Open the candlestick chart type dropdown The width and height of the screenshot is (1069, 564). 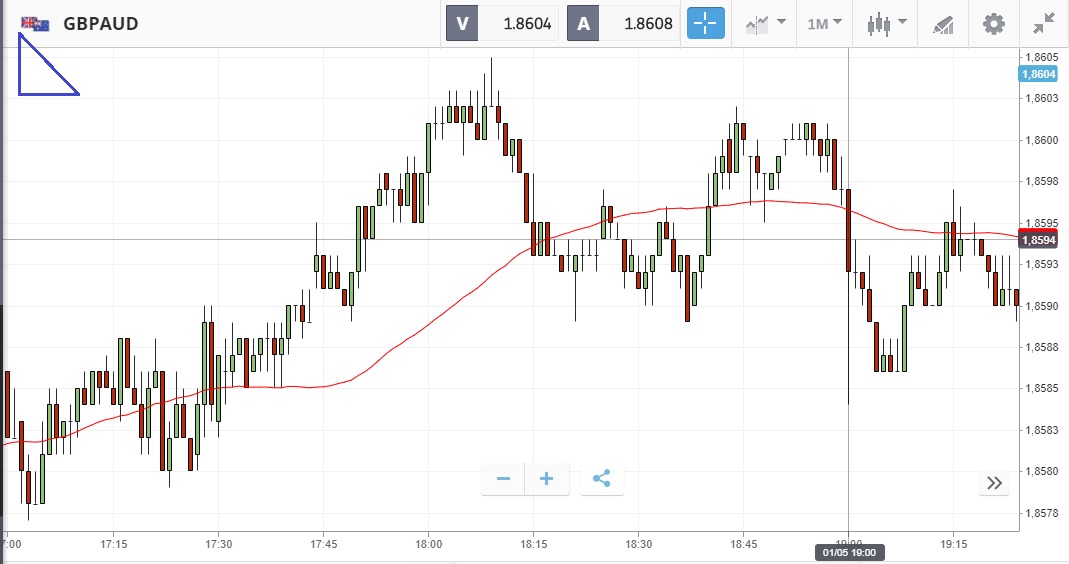point(885,24)
